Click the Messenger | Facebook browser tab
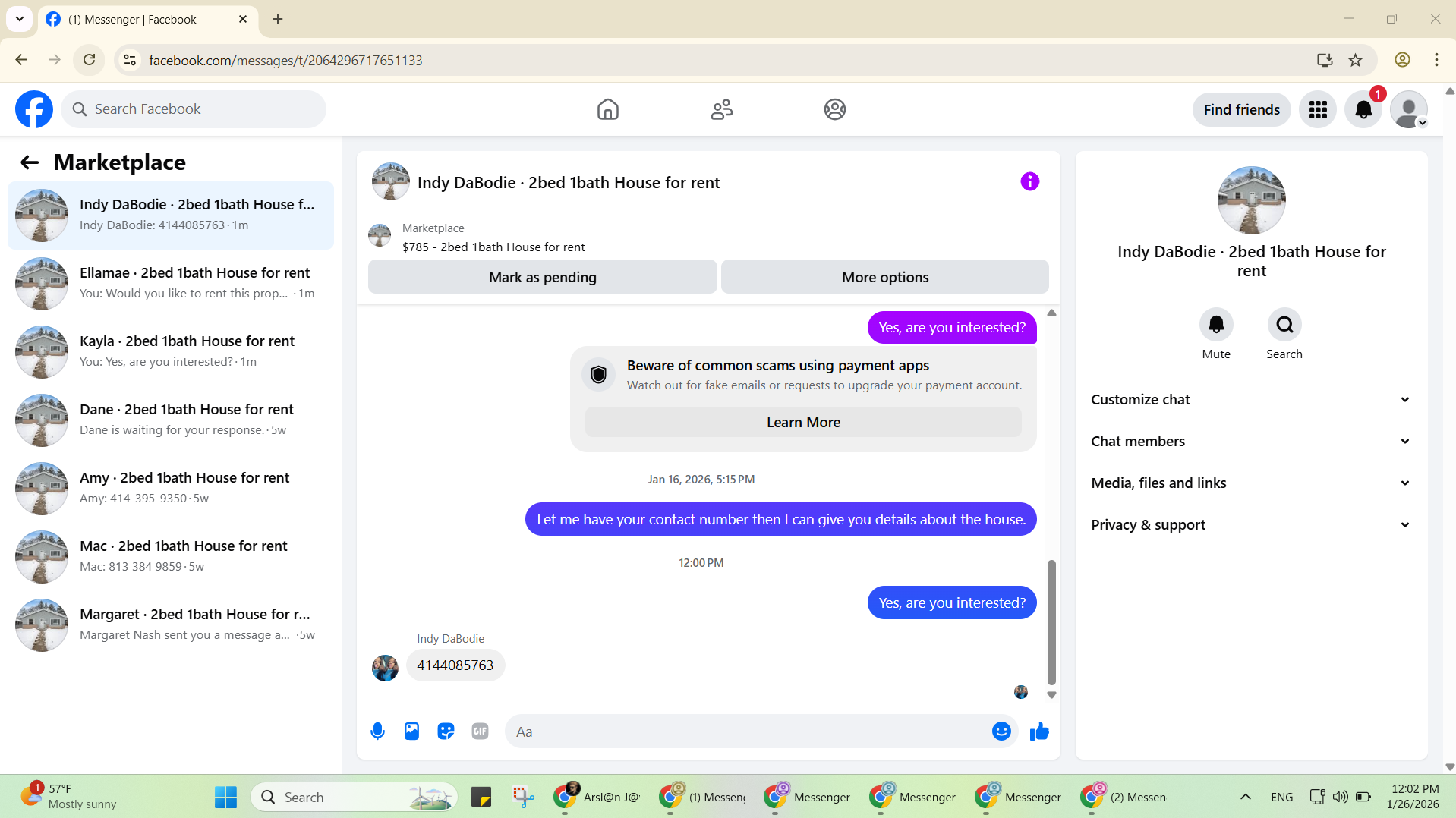This screenshot has height=818, width=1456. (148, 19)
